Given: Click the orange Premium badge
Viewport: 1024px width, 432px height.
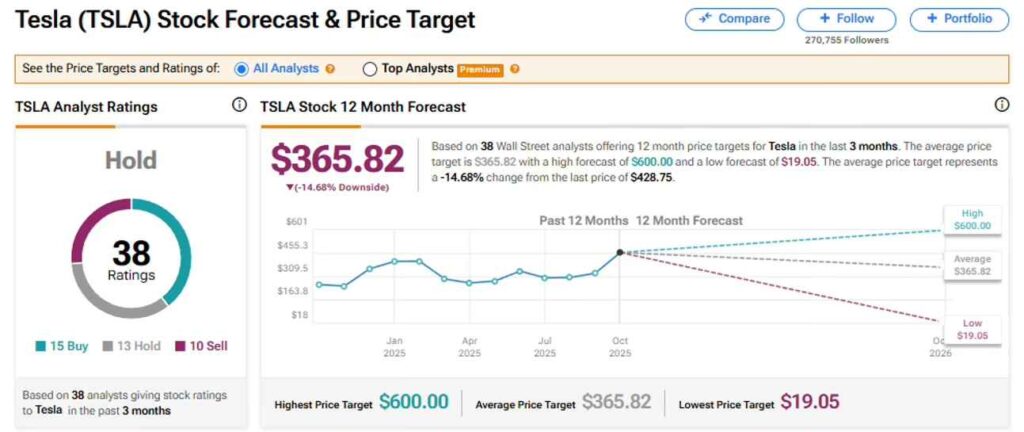Looking at the screenshot, I should pyautogui.click(x=479, y=69).
